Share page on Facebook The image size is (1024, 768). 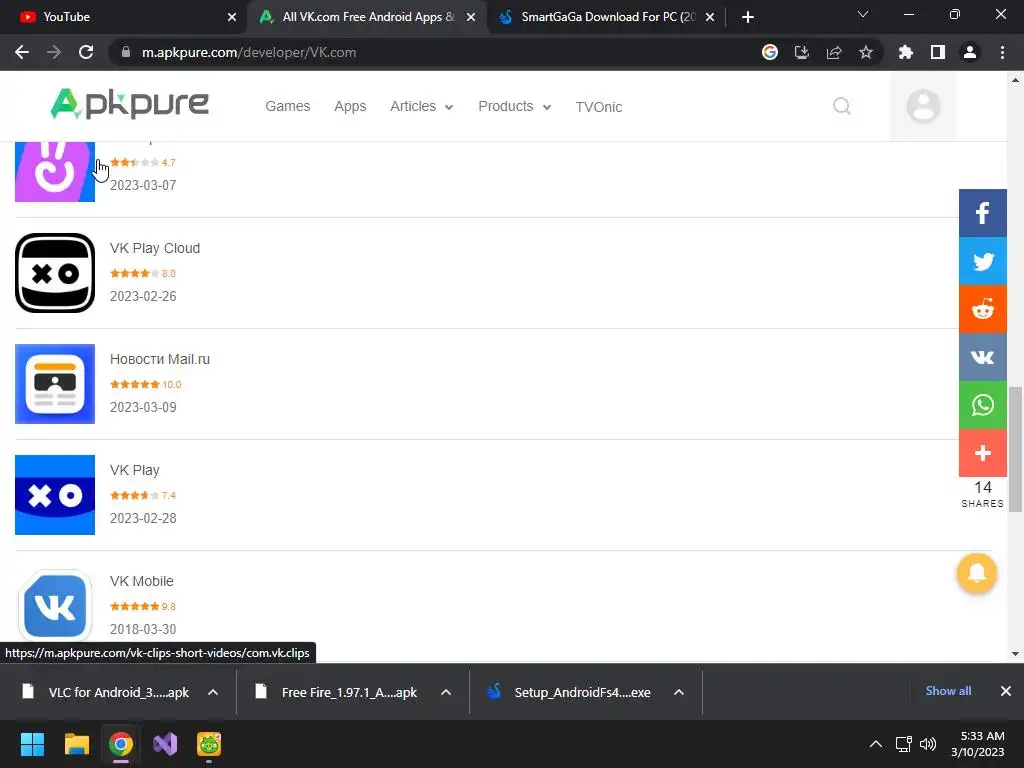click(x=982, y=213)
